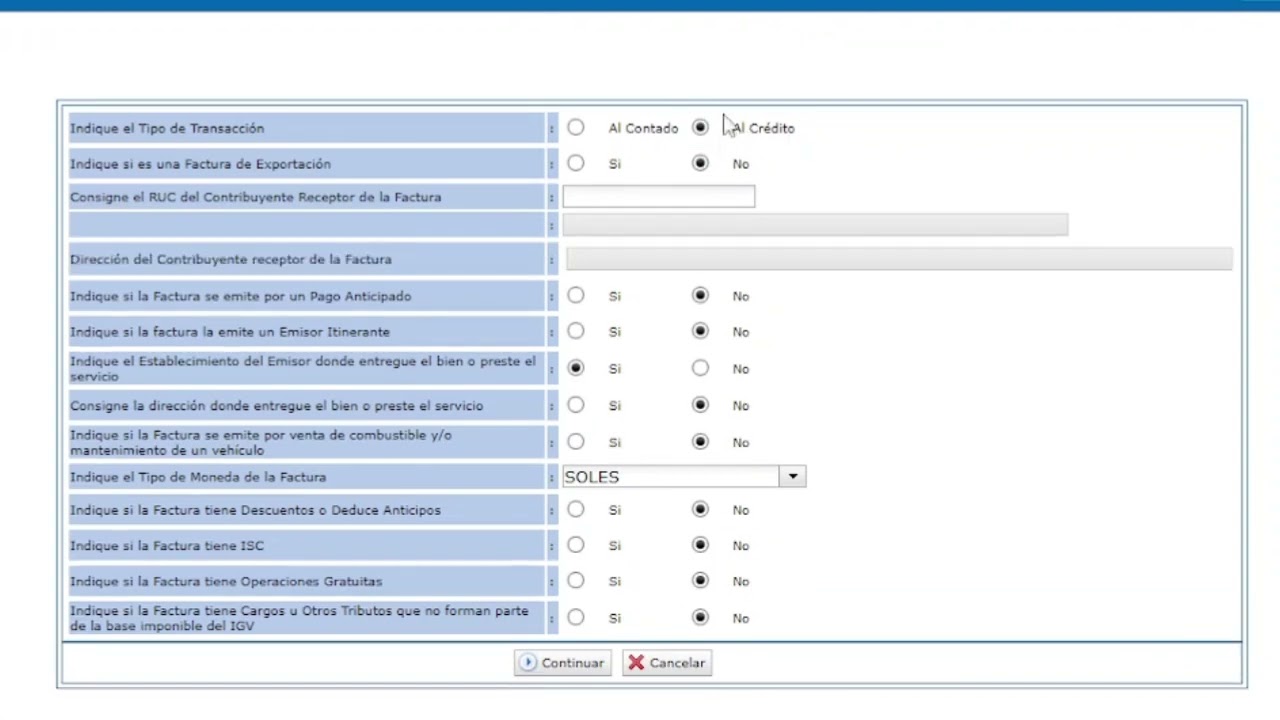Choose 'No' for Factura de Exportación
Viewport: 1280px width, 720px height.
pyautogui.click(x=700, y=163)
